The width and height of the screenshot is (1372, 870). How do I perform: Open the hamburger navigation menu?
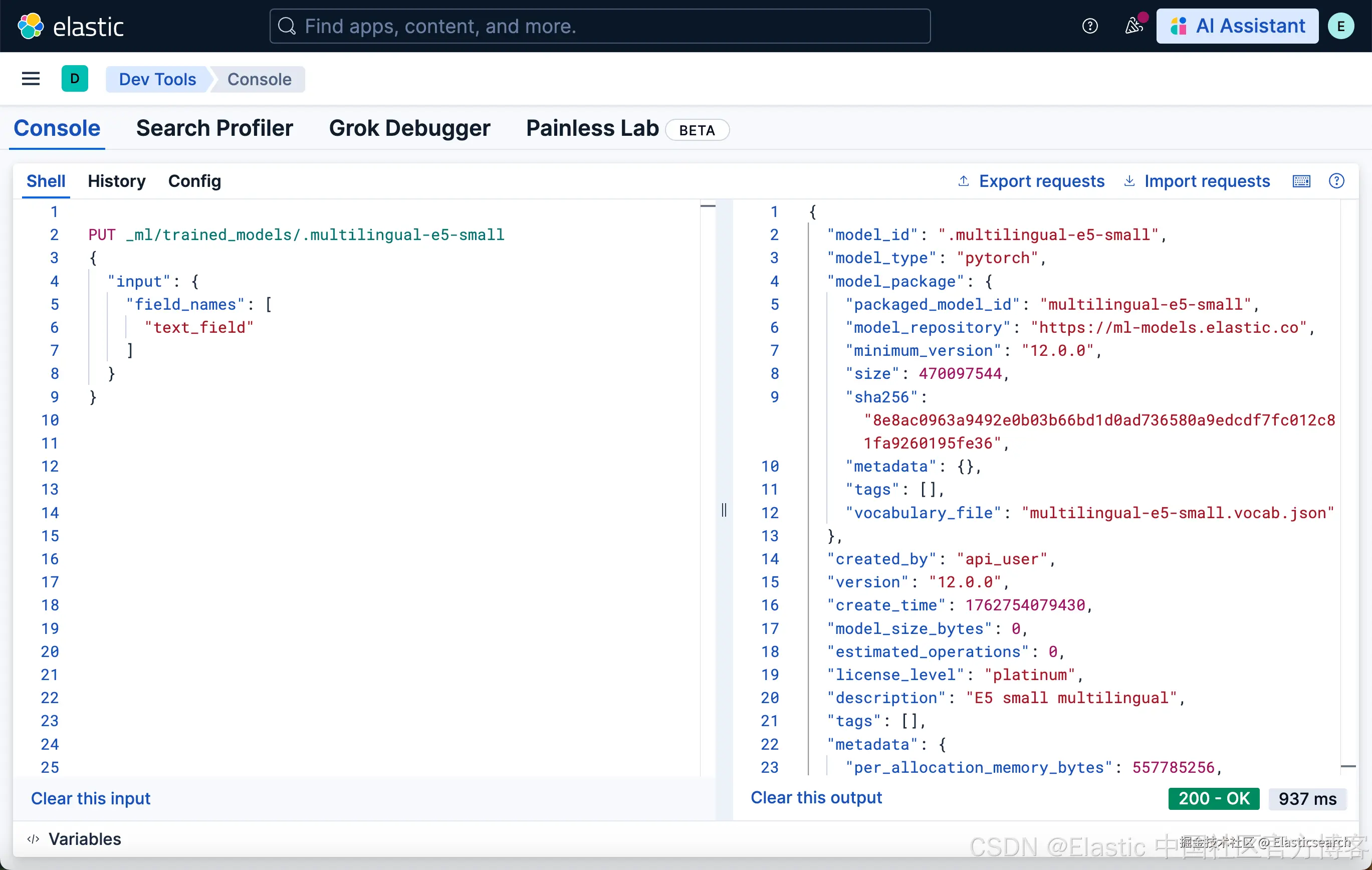(31, 79)
